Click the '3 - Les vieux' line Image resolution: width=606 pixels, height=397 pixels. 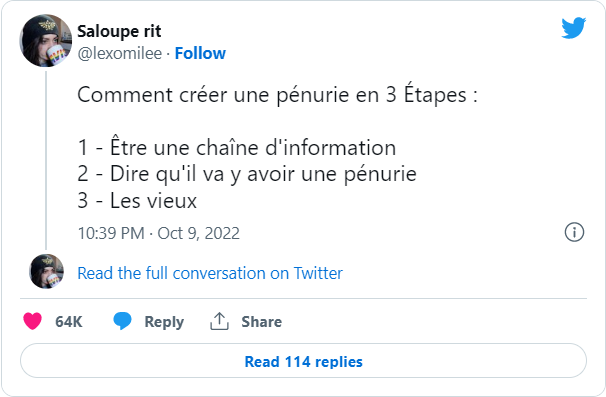[x=137, y=201]
